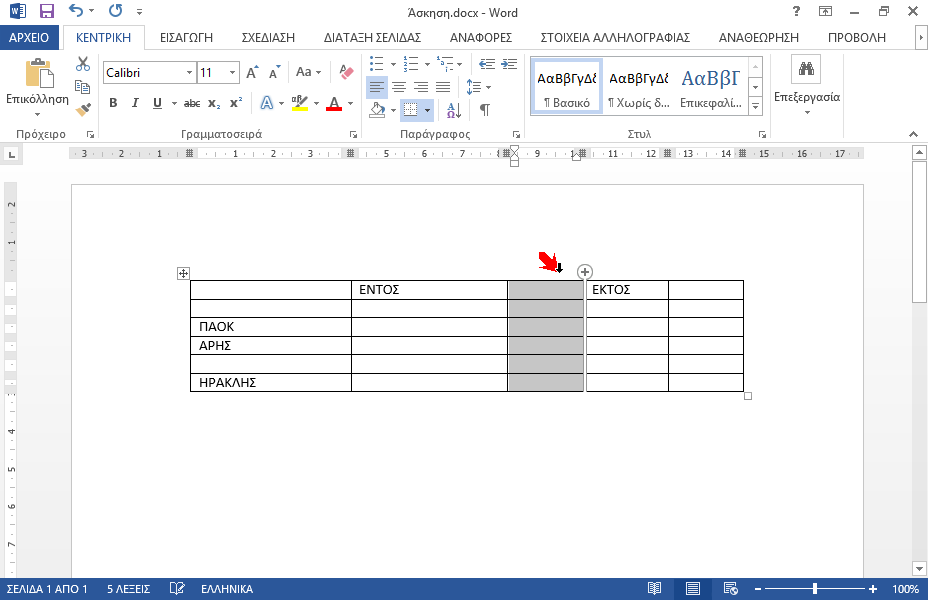Open the ΑΡΧΕΙΟ file tab
The height and width of the screenshot is (600, 928).
click(29, 37)
